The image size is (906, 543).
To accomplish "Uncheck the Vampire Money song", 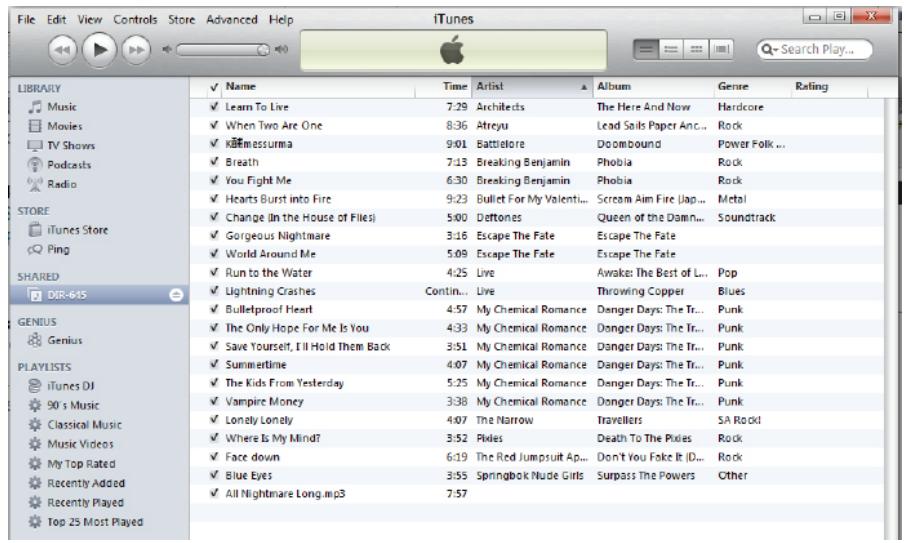I will pyautogui.click(x=214, y=401).
